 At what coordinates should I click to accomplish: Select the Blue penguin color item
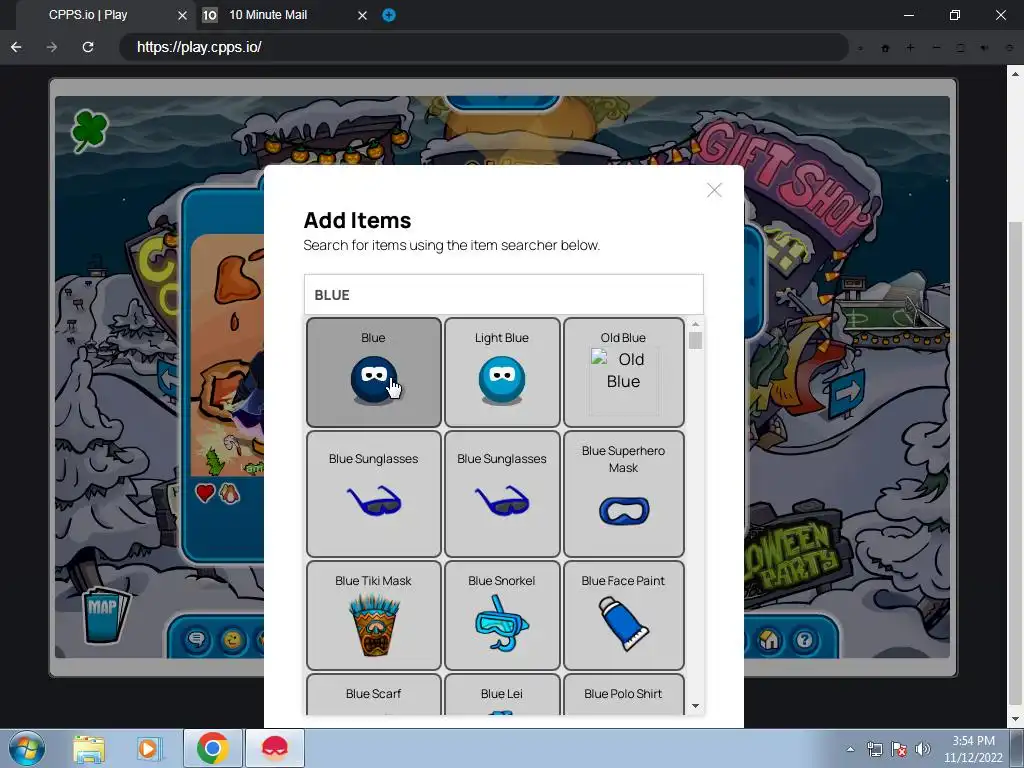click(374, 372)
